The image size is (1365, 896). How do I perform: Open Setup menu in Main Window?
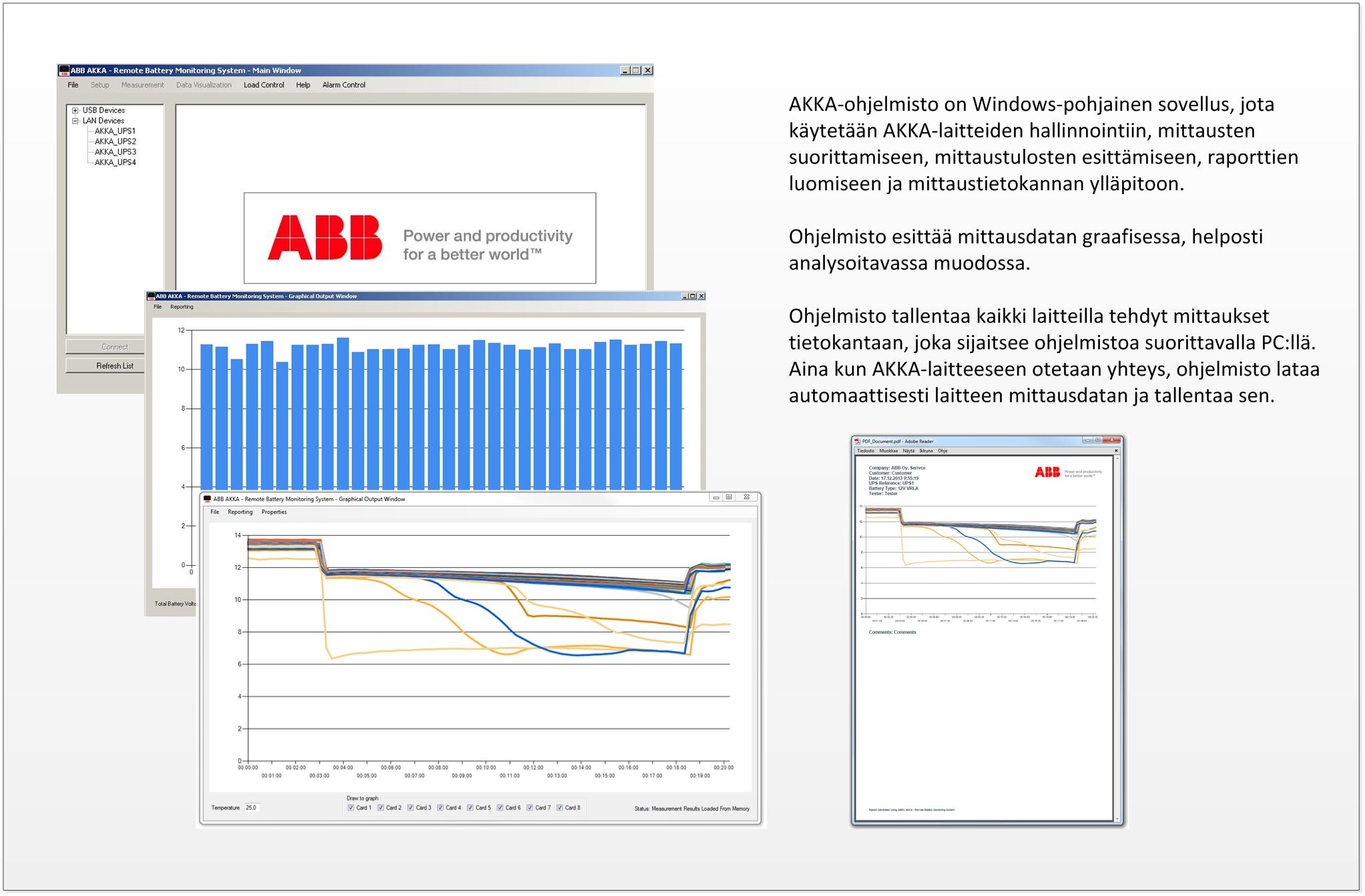[x=99, y=85]
